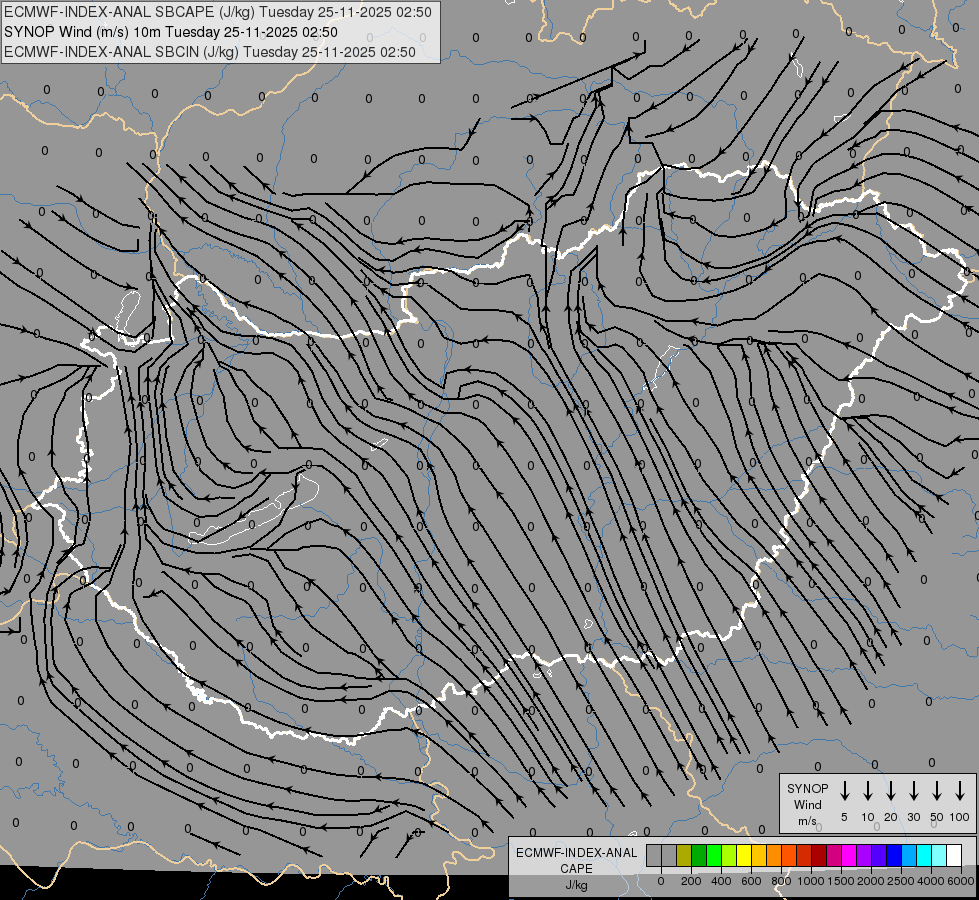Click the 800 tick label on CAPE scale

(781, 881)
